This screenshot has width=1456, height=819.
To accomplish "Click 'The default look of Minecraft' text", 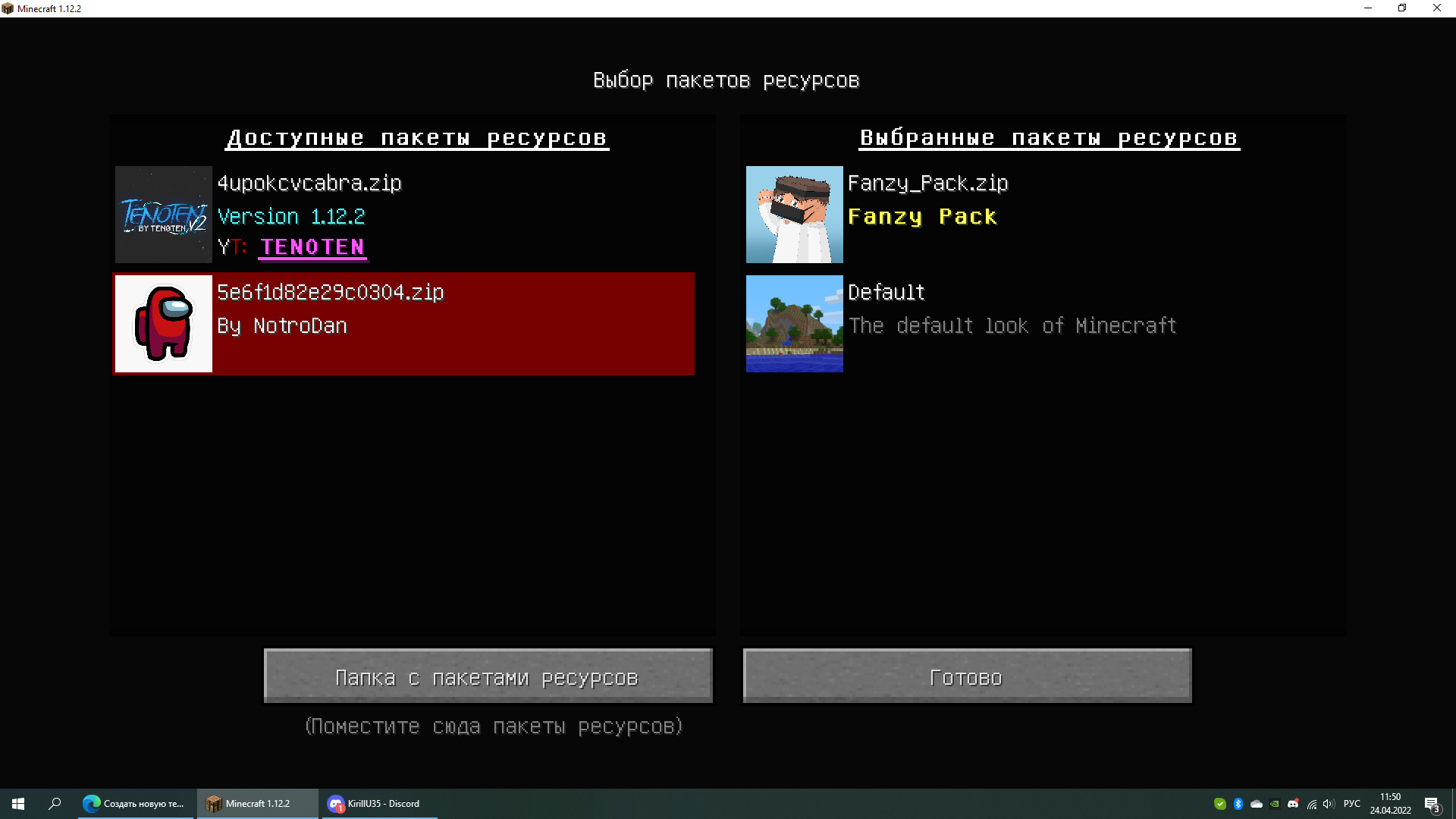I will (1012, 326).
